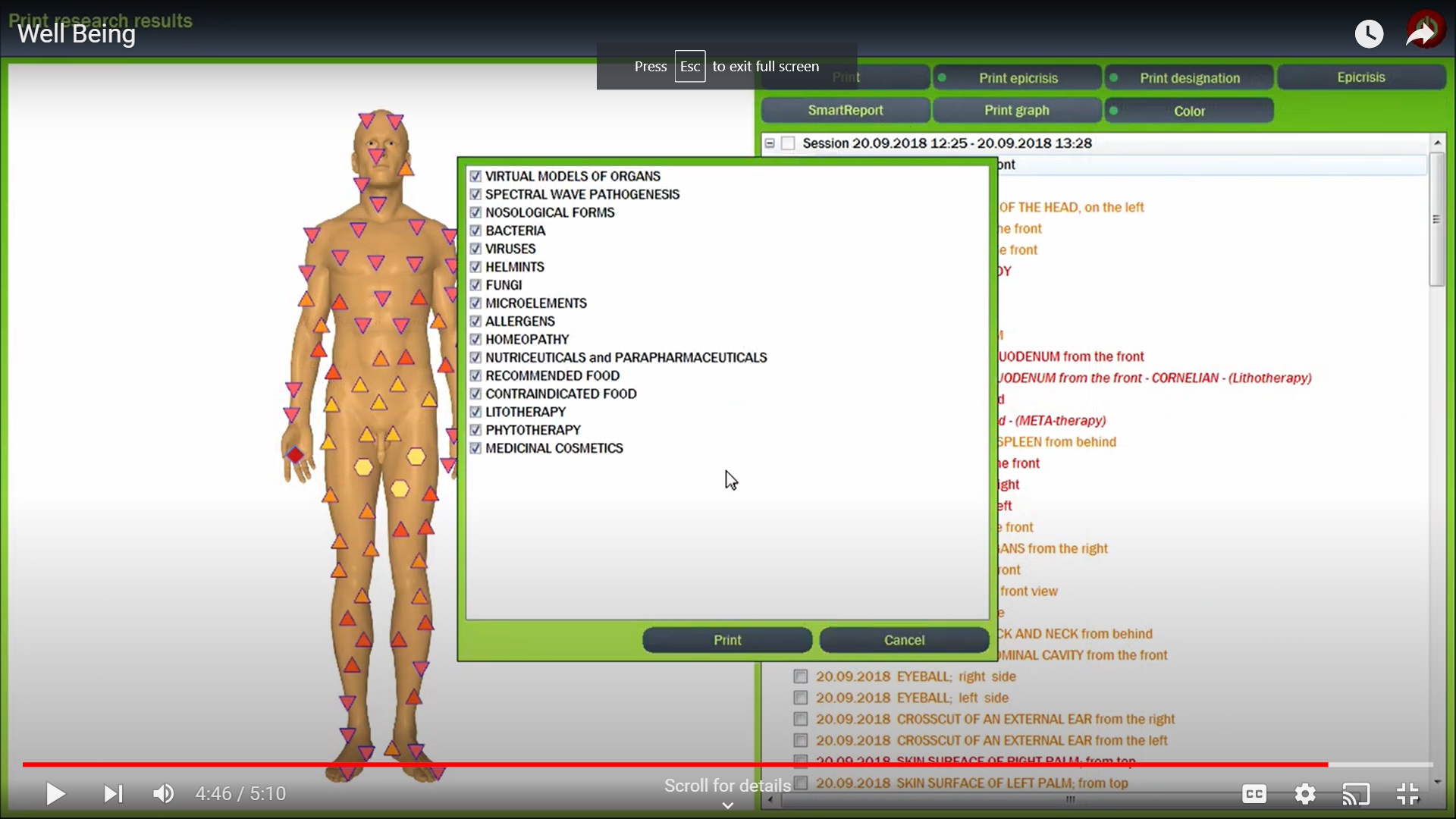Click the Print button in dialog

click(727, 640)
